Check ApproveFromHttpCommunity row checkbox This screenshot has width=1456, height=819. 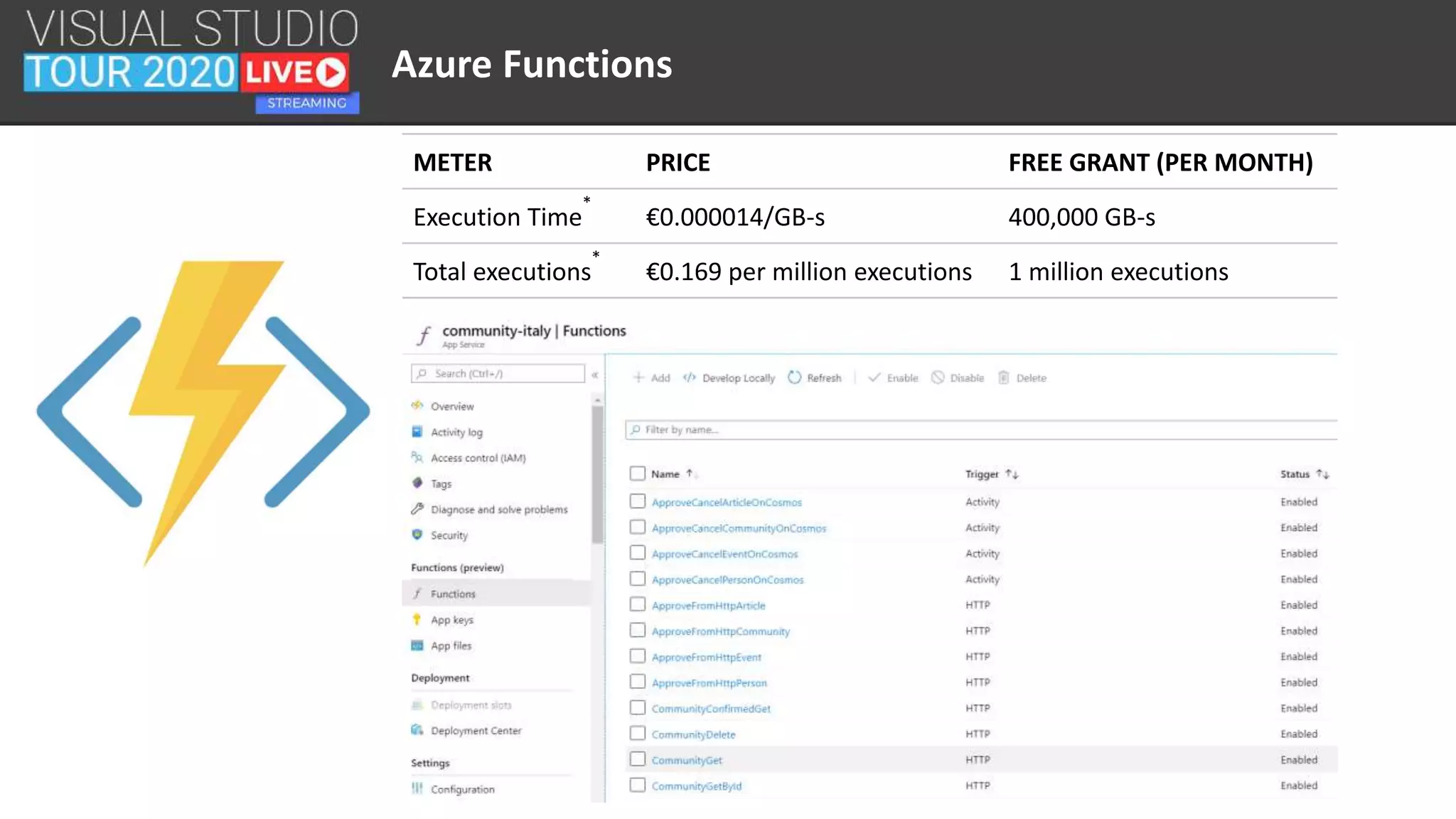click(638, 630)
